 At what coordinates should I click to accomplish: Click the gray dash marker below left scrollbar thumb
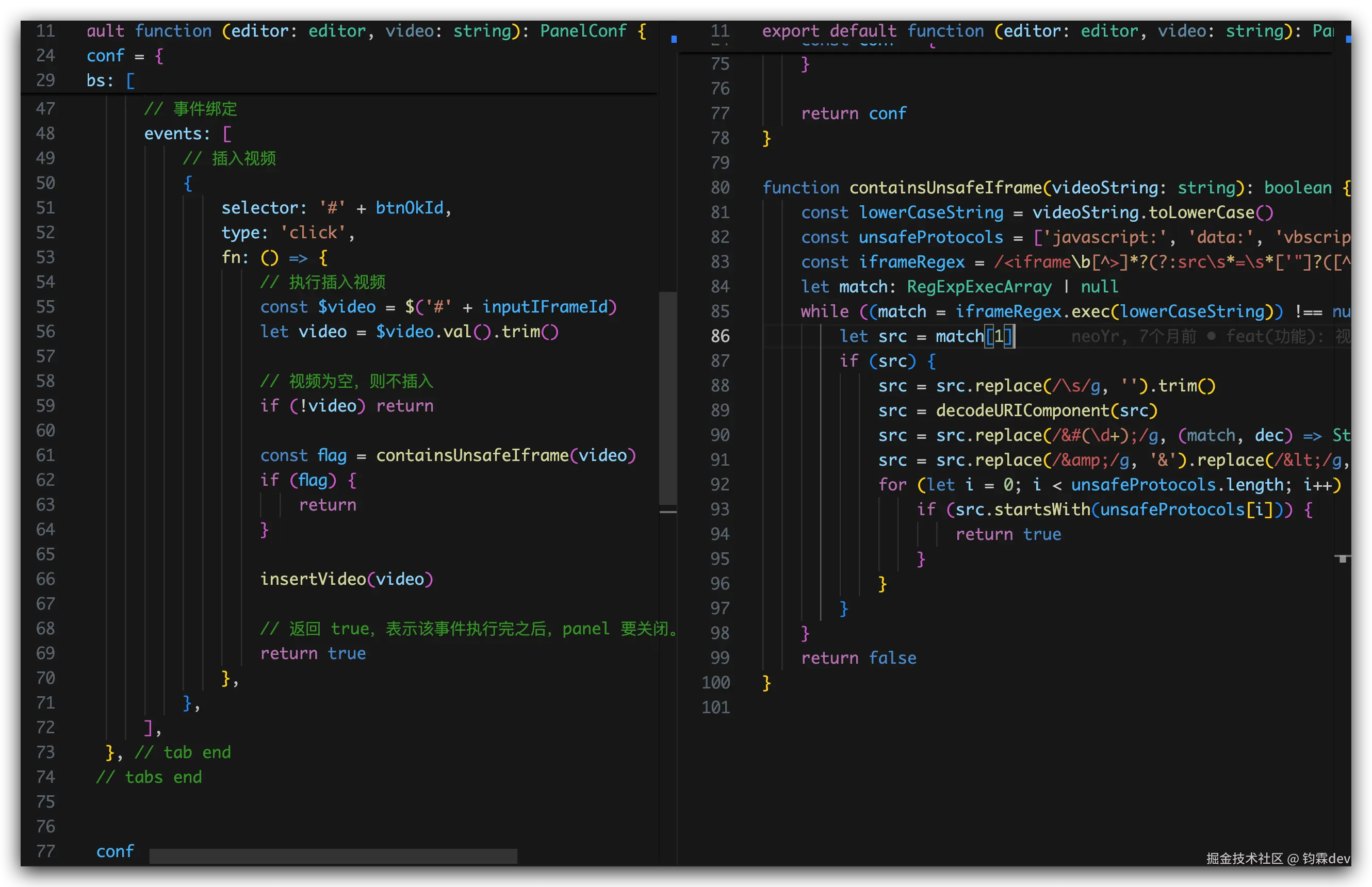point(667,512)
